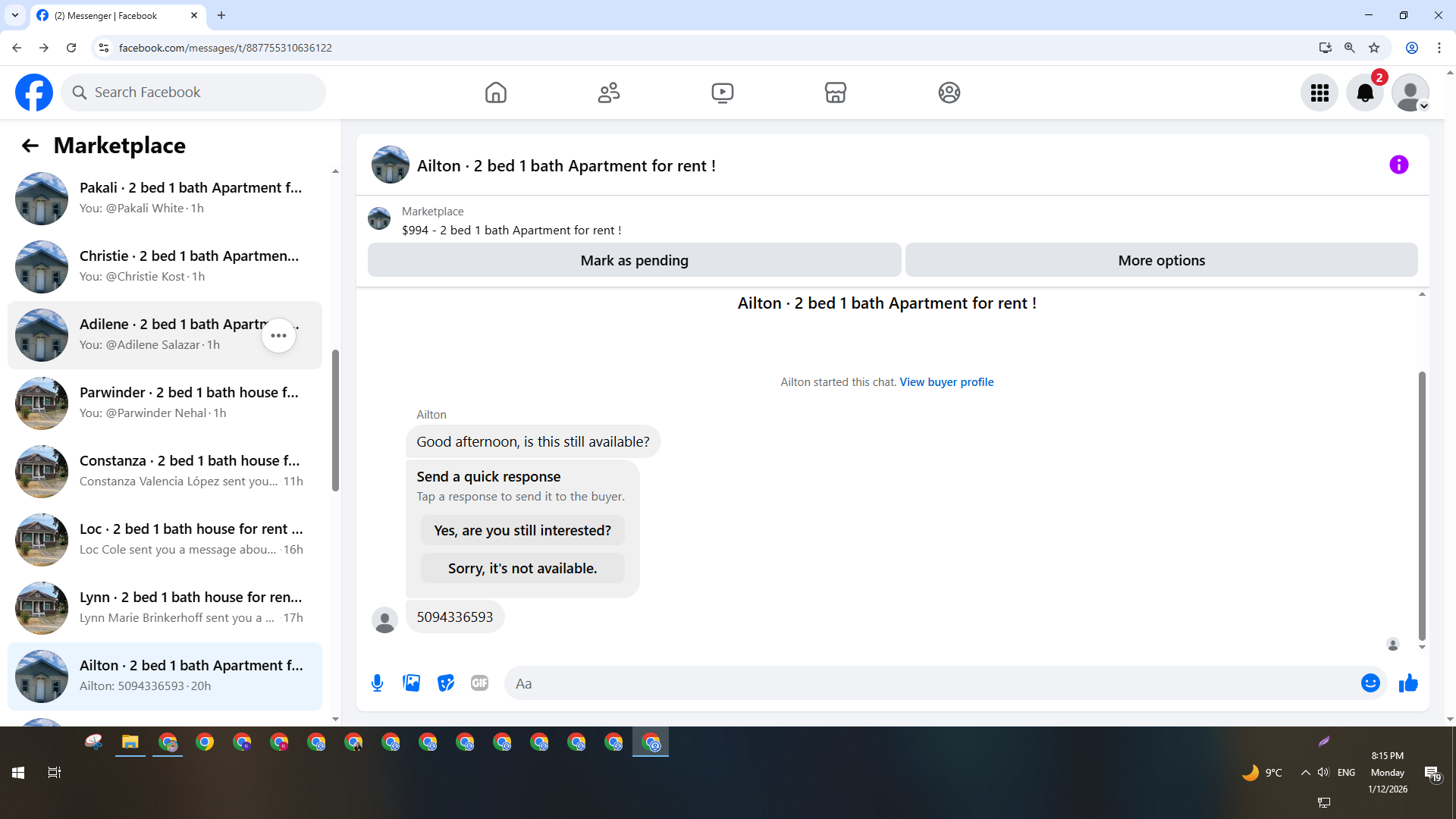Click the Mark as pending button
The image size is (1456, 819).
point(634,260)
